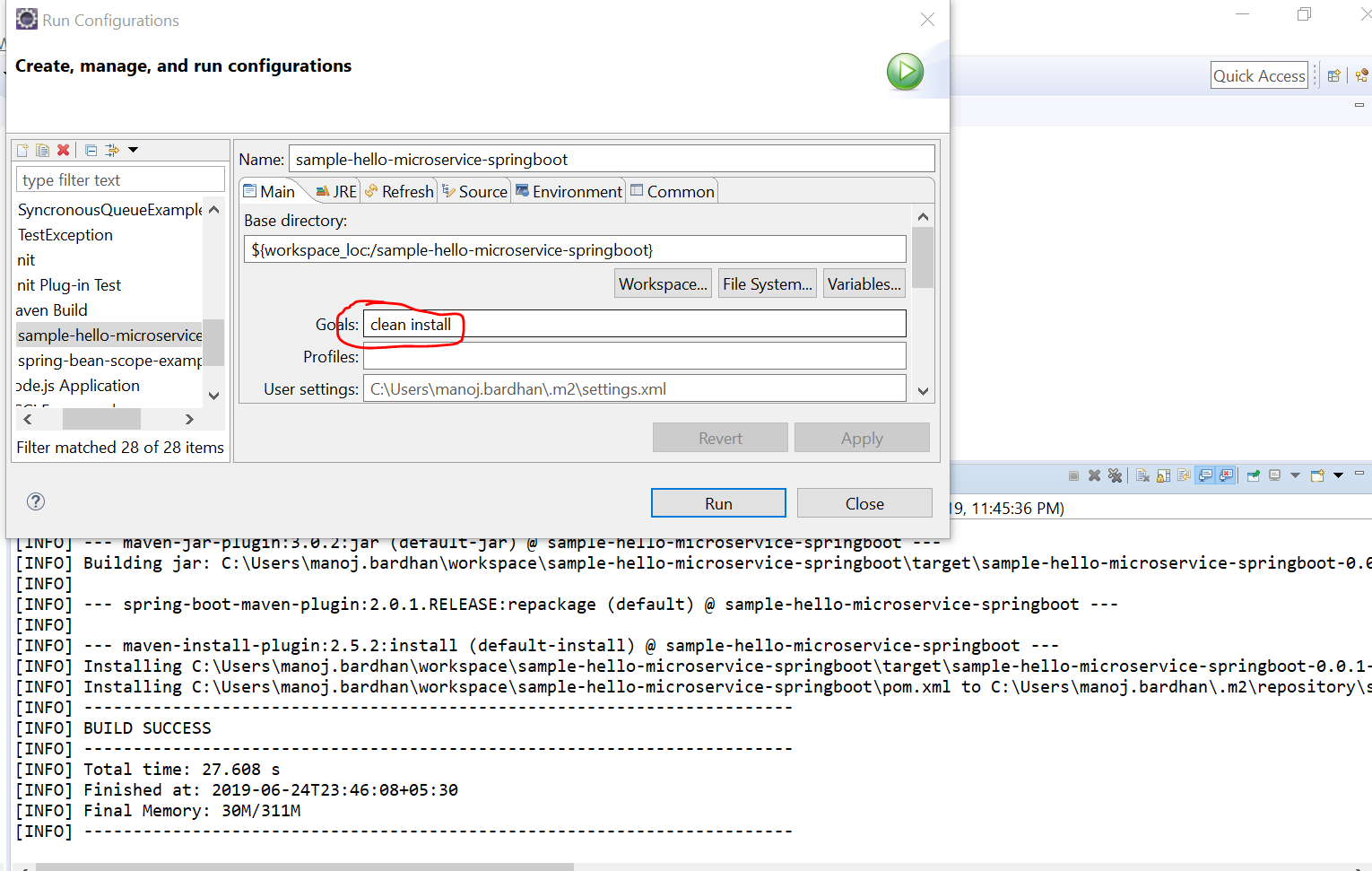
Task: Toggle word wrap in console output
Action: coord(1184,475)
